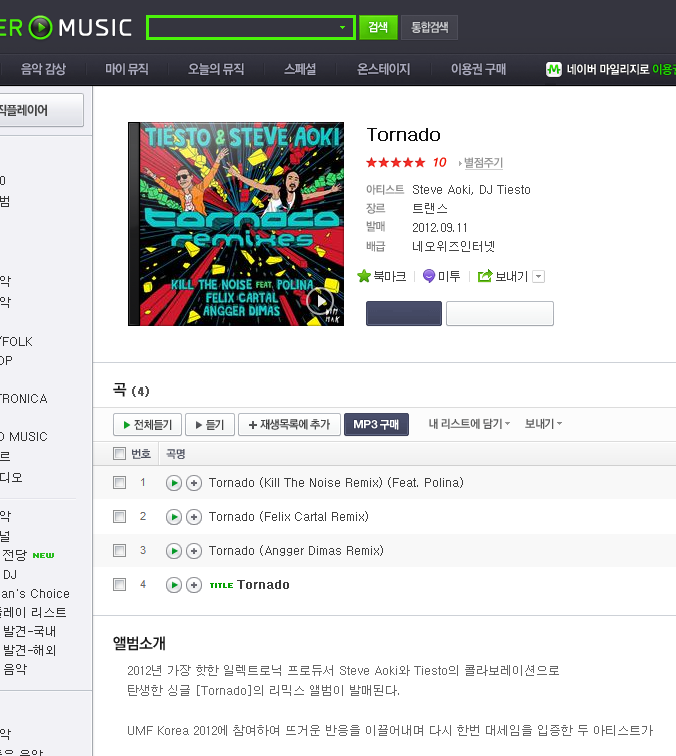Click the 곡명 column header
Screen dimensions: 676x756
(x=176, y=454)
